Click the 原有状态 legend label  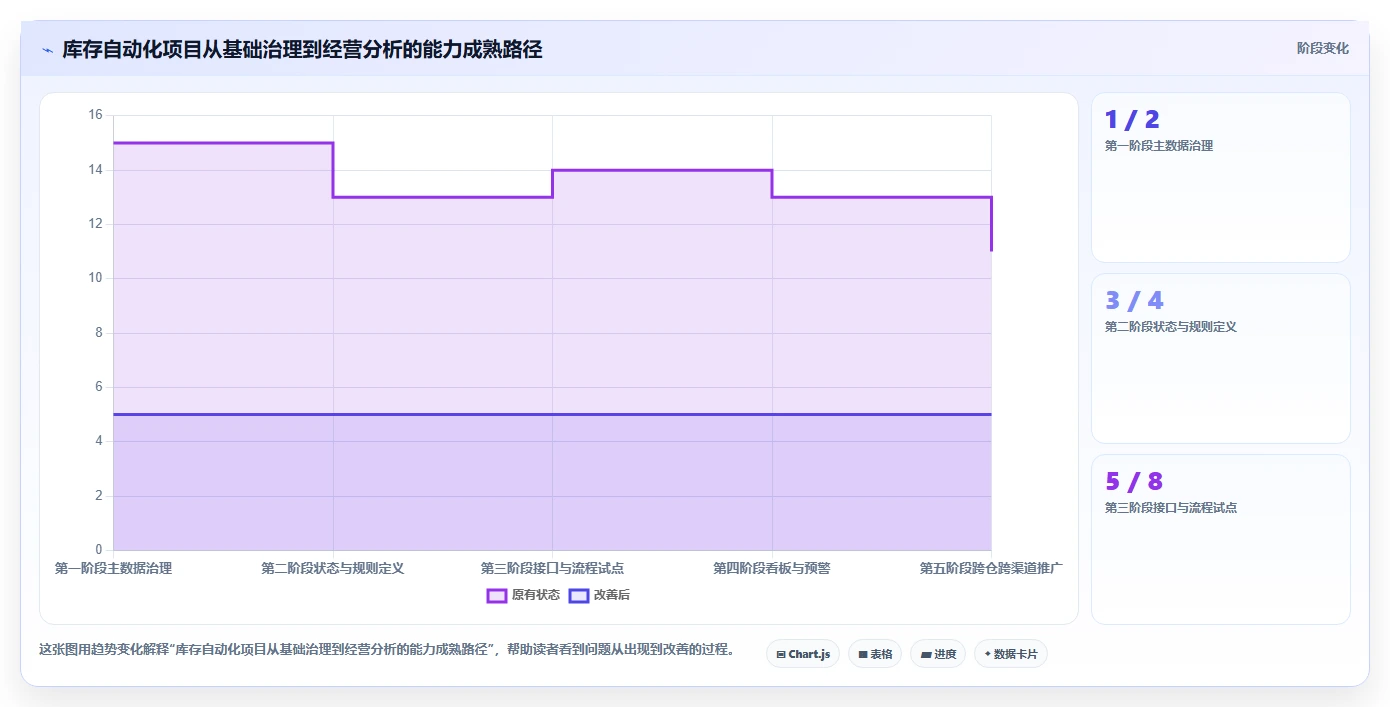[536, 595]
